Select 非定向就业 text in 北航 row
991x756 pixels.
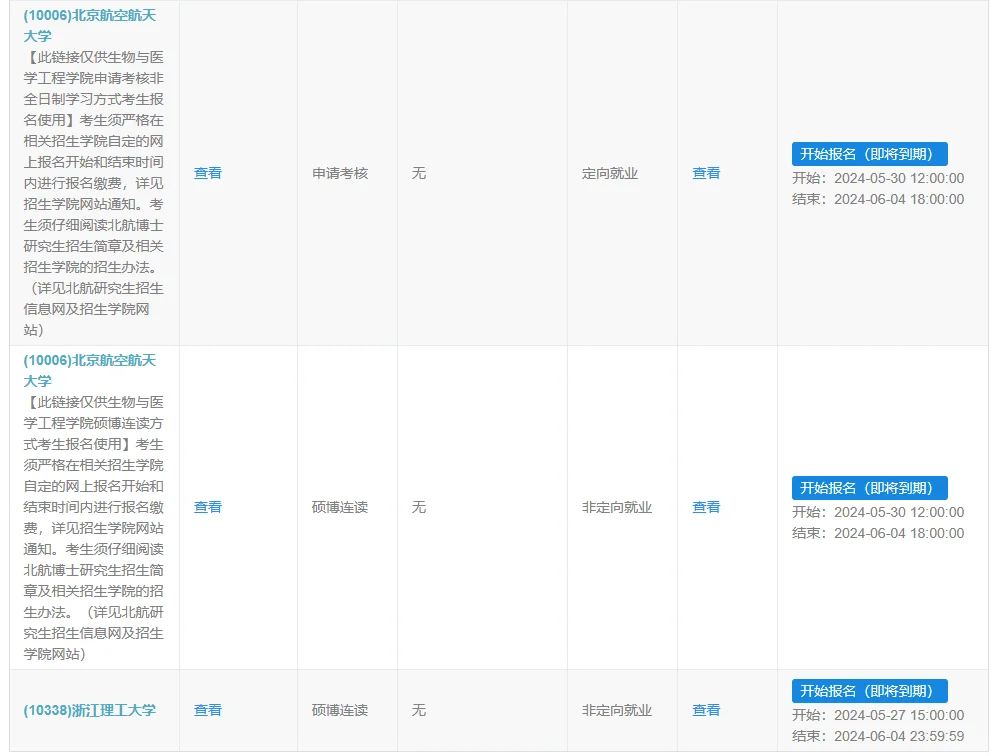(x=617, y=507)
